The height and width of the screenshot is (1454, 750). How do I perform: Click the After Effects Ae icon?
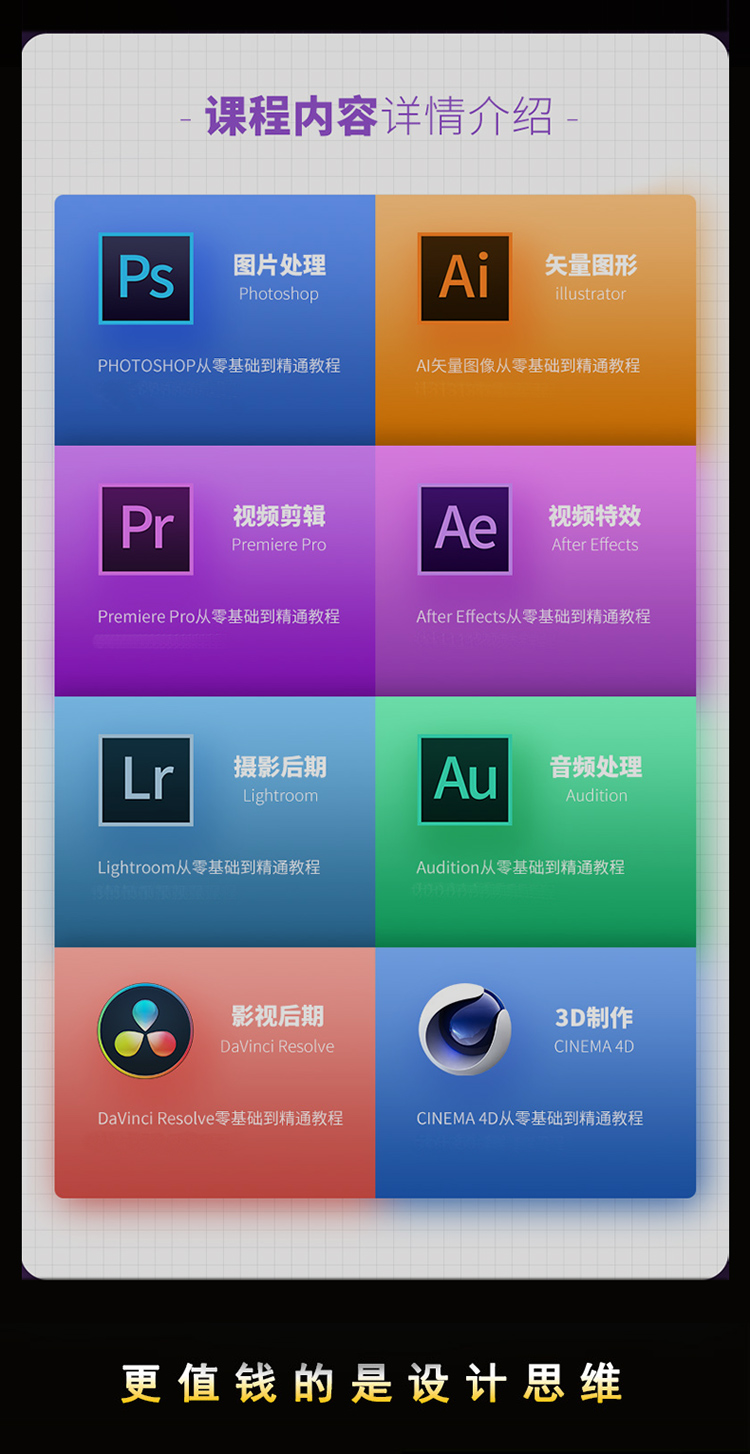point(465,529)
